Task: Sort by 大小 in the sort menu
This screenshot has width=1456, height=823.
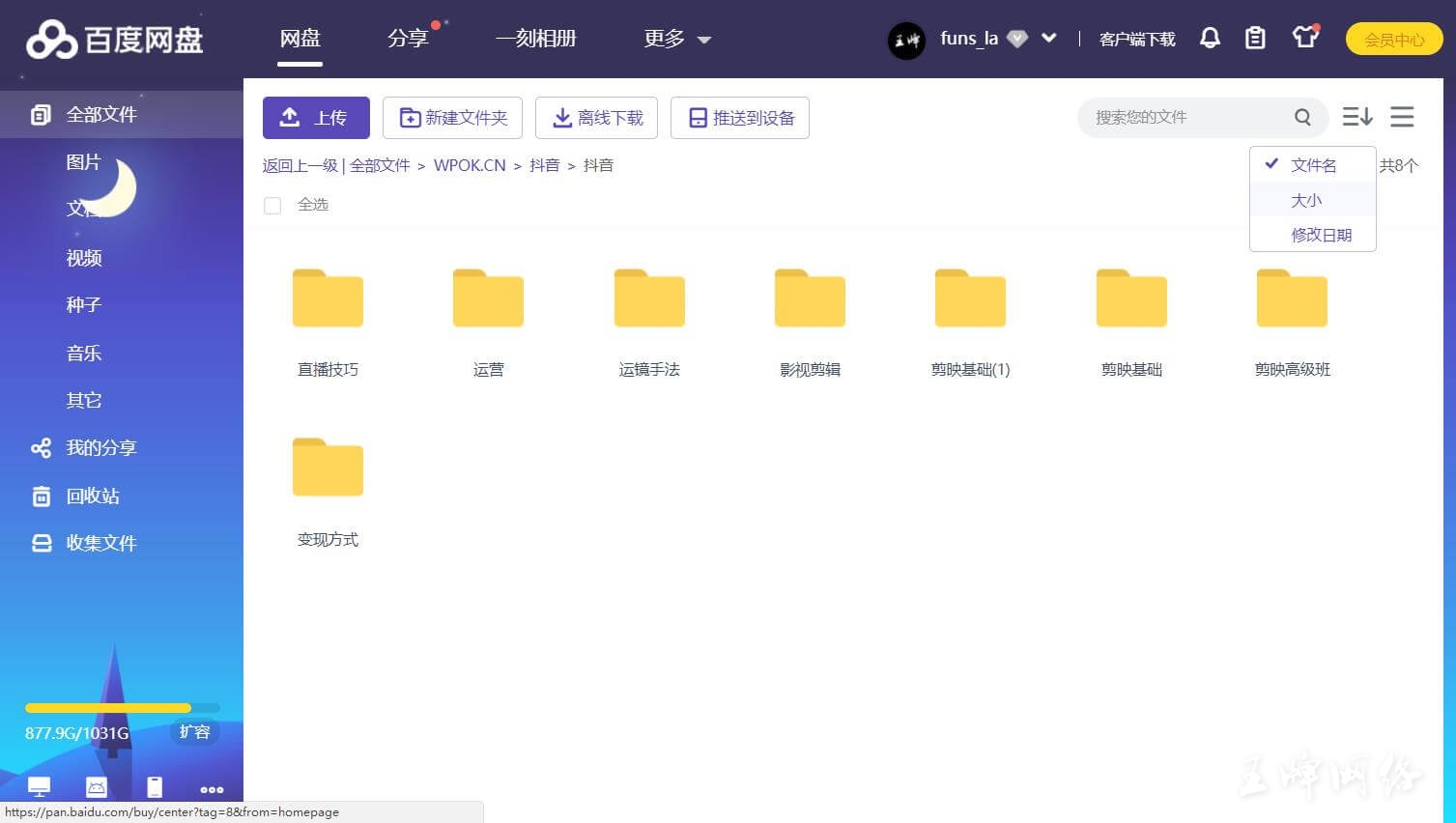Action: (x=1313, y=200)
